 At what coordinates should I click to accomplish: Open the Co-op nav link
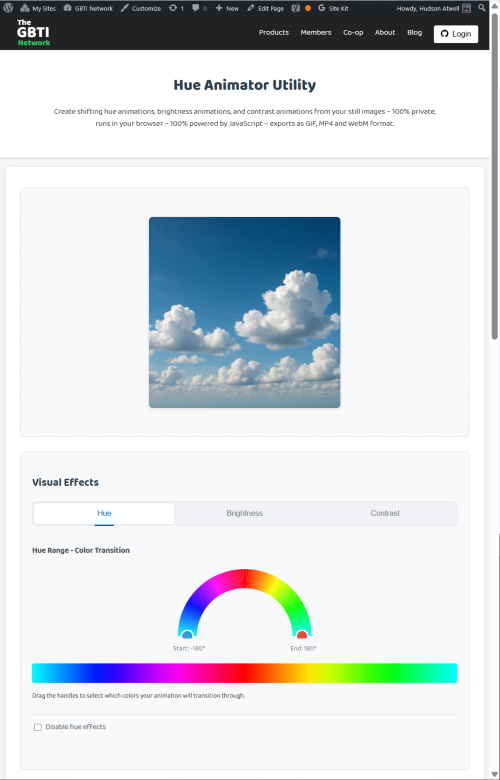353,32
